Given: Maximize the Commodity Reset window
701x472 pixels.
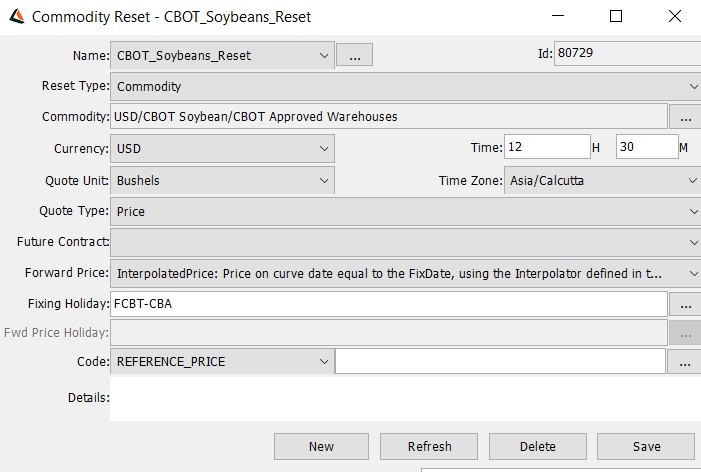Looking at the screenshot, I should pos(616,17).
